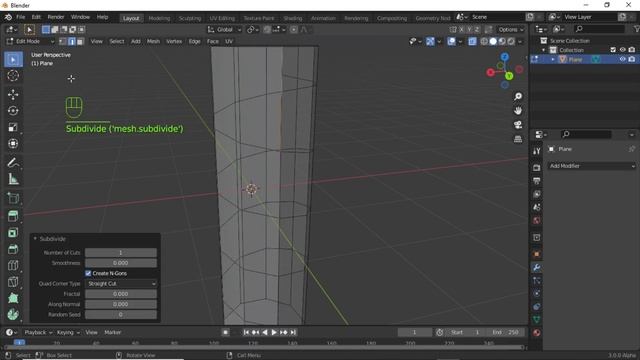Open the Tool properties tab icon
The image size is (640, 360).
click(x=537, y=151)
